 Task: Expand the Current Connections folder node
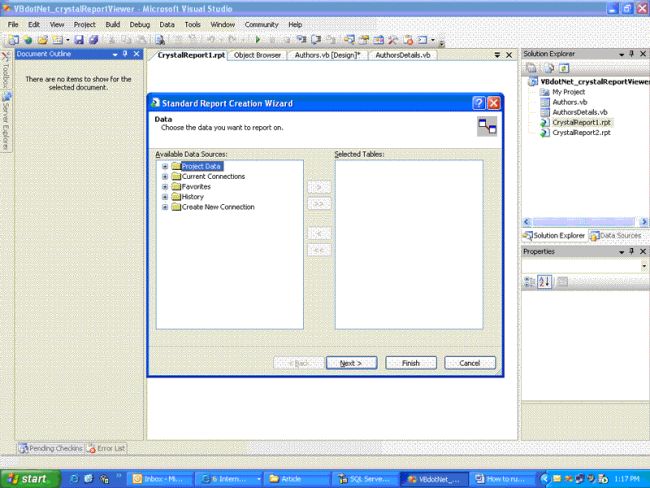[x=165, y=177]
